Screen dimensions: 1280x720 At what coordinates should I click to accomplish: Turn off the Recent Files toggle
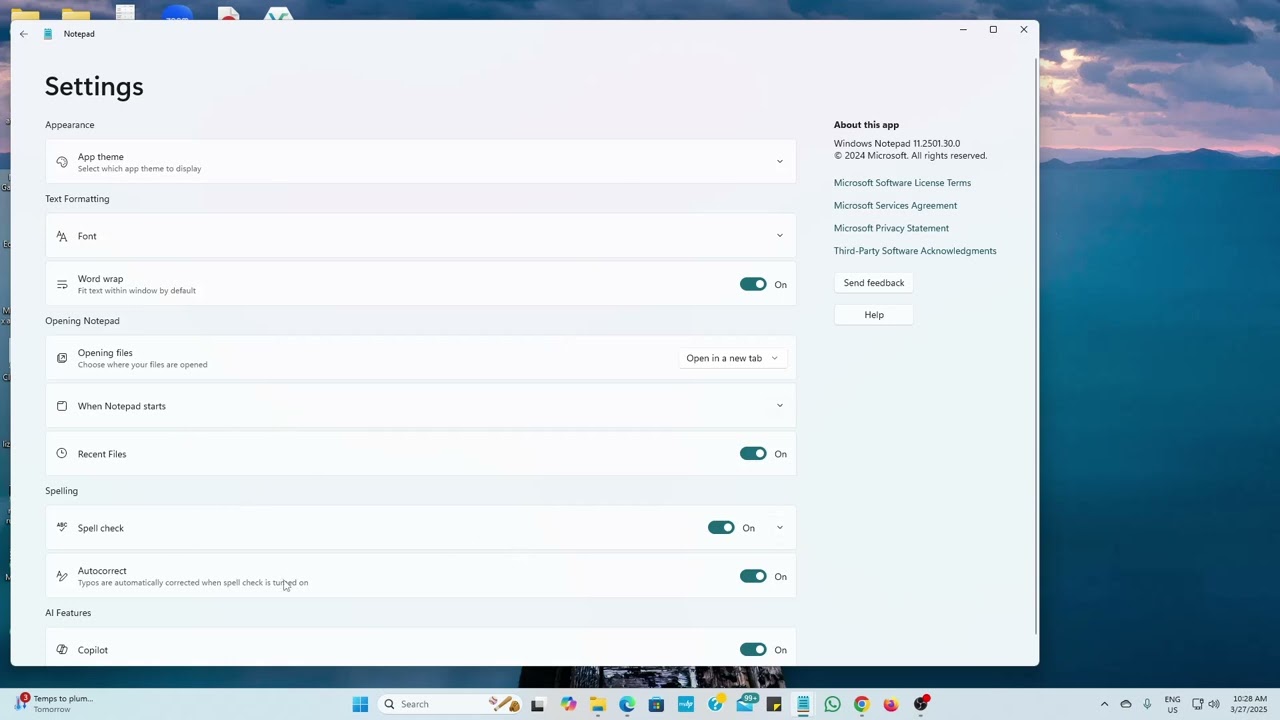pos(753,453)
